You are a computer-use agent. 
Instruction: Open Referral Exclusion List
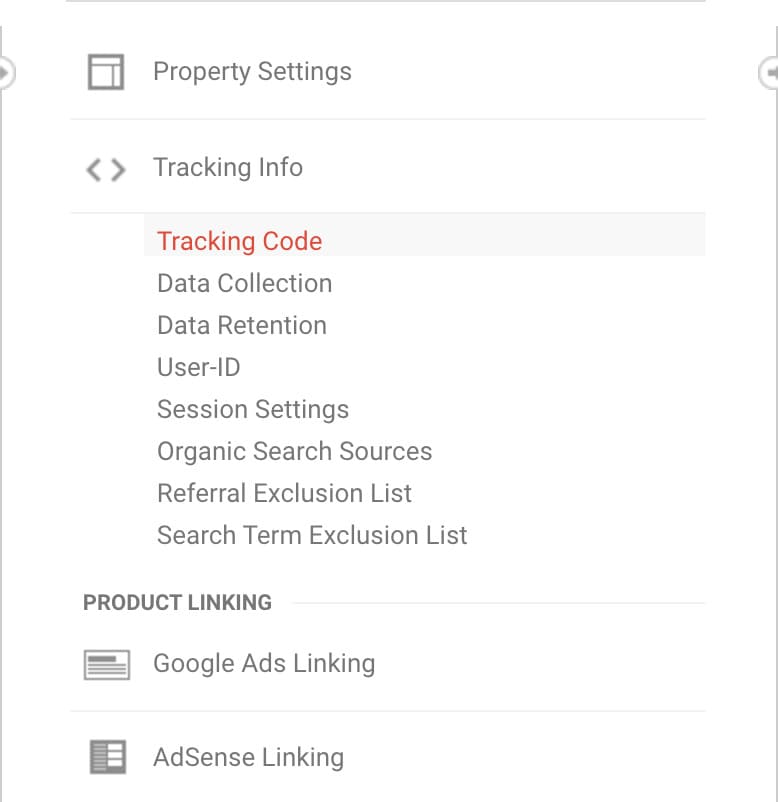tap(284, 493)
